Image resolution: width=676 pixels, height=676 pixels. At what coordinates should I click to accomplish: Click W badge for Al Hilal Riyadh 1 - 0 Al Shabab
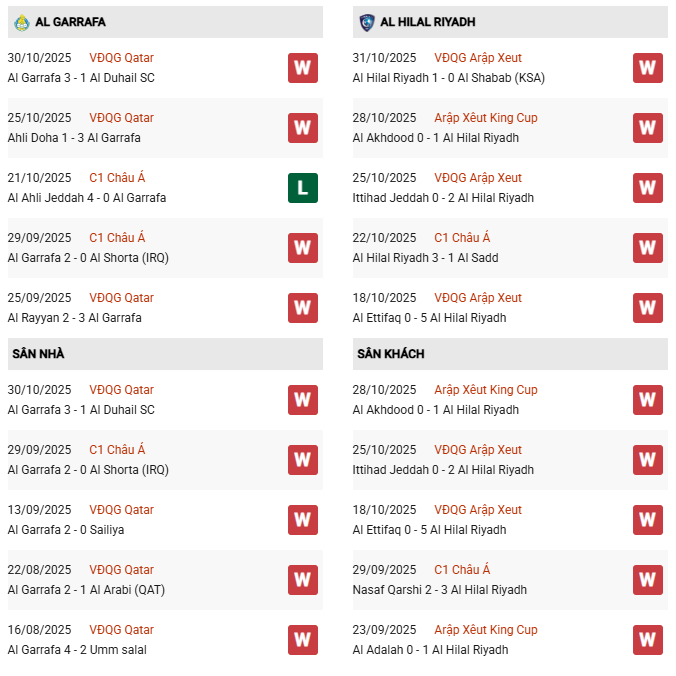[648, 68]
